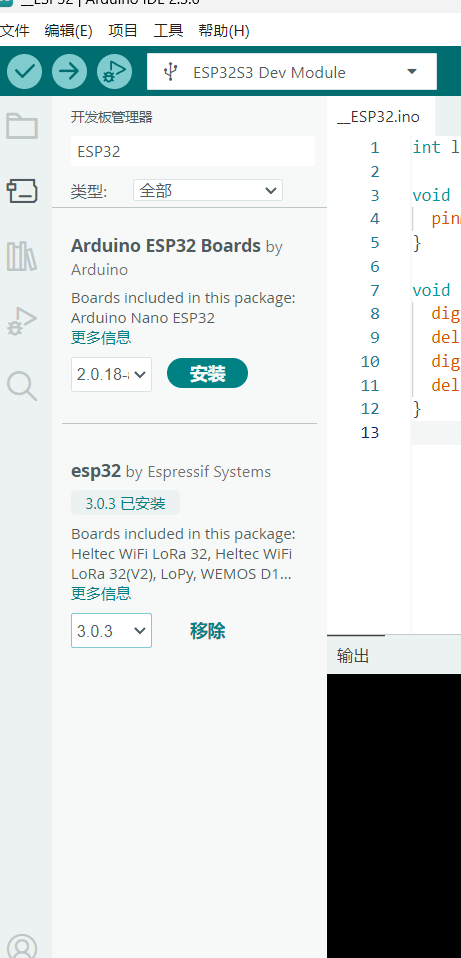This screenshot has height=958, width=461.
Task: Click the Verify checkmark button
Action: pyautogui.click(x=24, y=71)
